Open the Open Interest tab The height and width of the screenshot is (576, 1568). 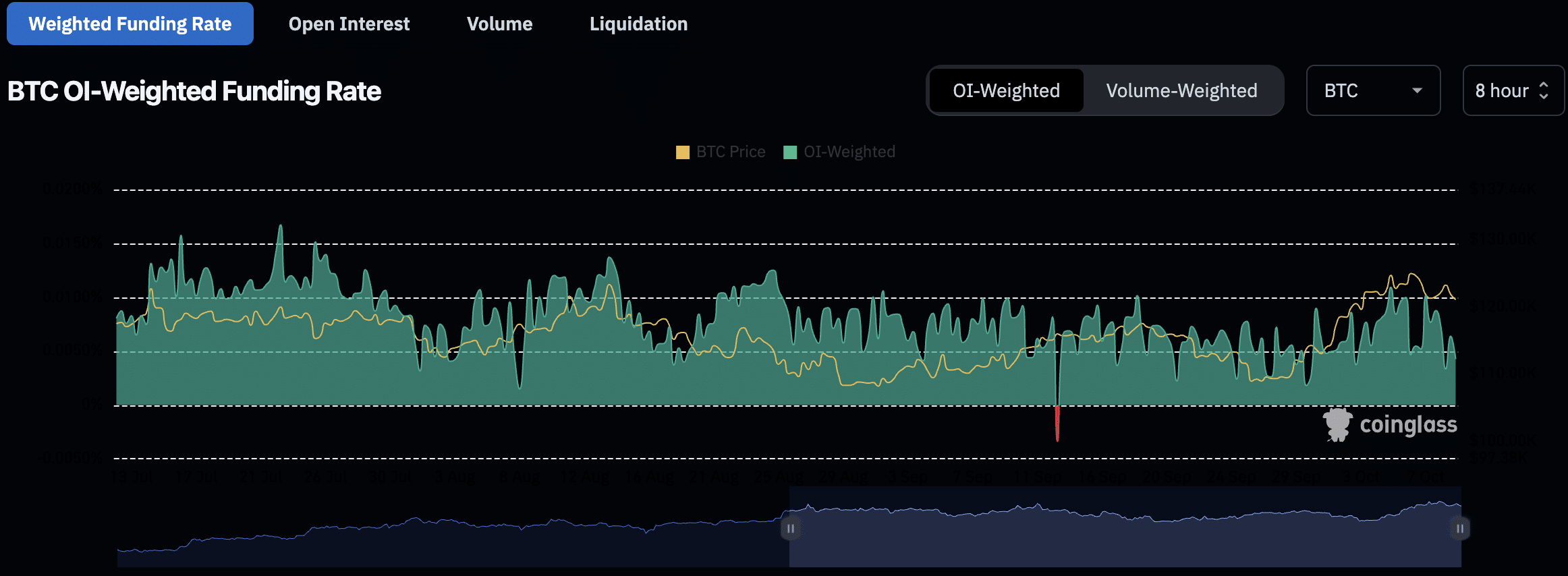349,24
